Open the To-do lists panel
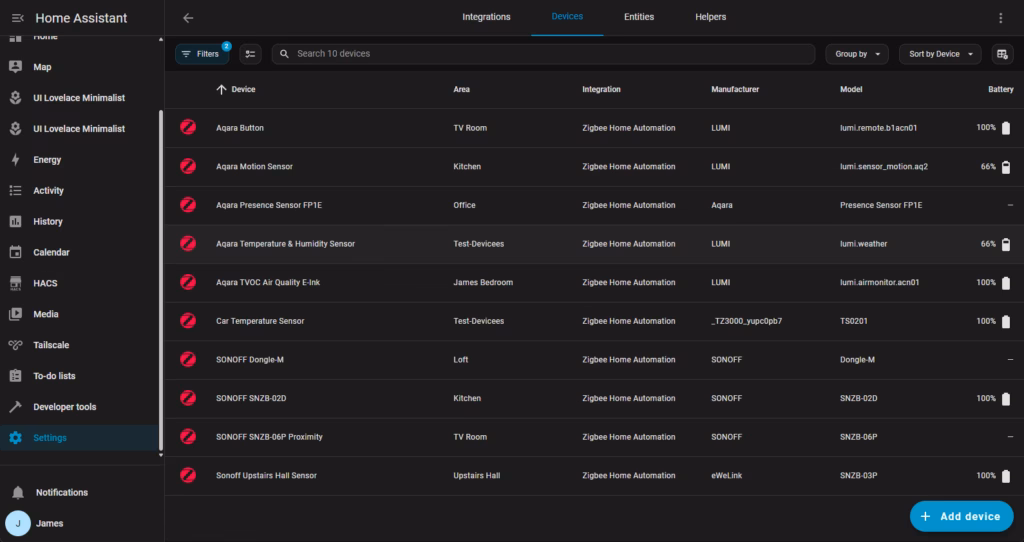 click(x=54, y=376)
